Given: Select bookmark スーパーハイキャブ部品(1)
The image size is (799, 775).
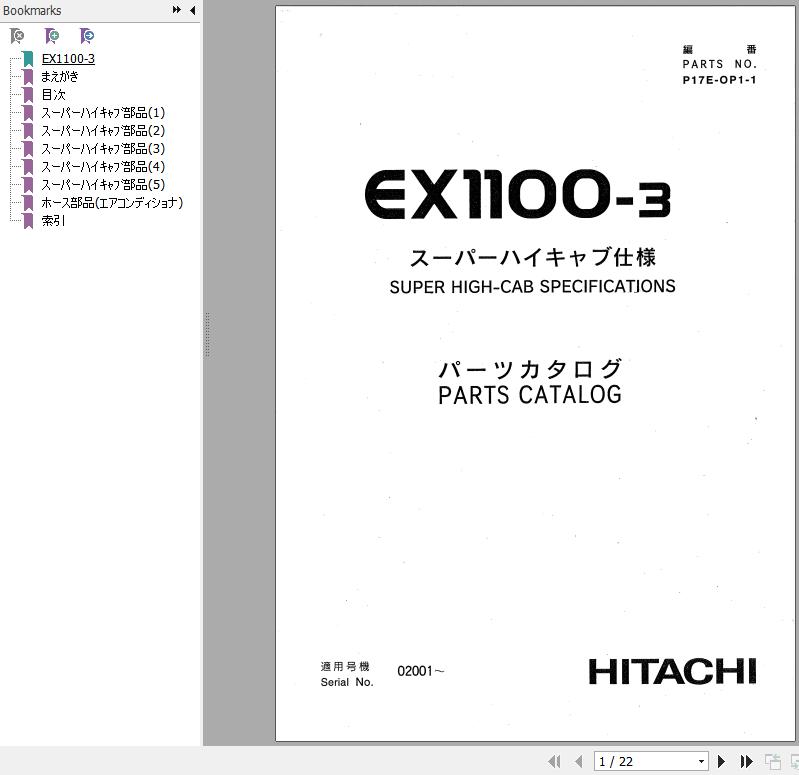Looking at the screenshot, I should click(103, 113).
